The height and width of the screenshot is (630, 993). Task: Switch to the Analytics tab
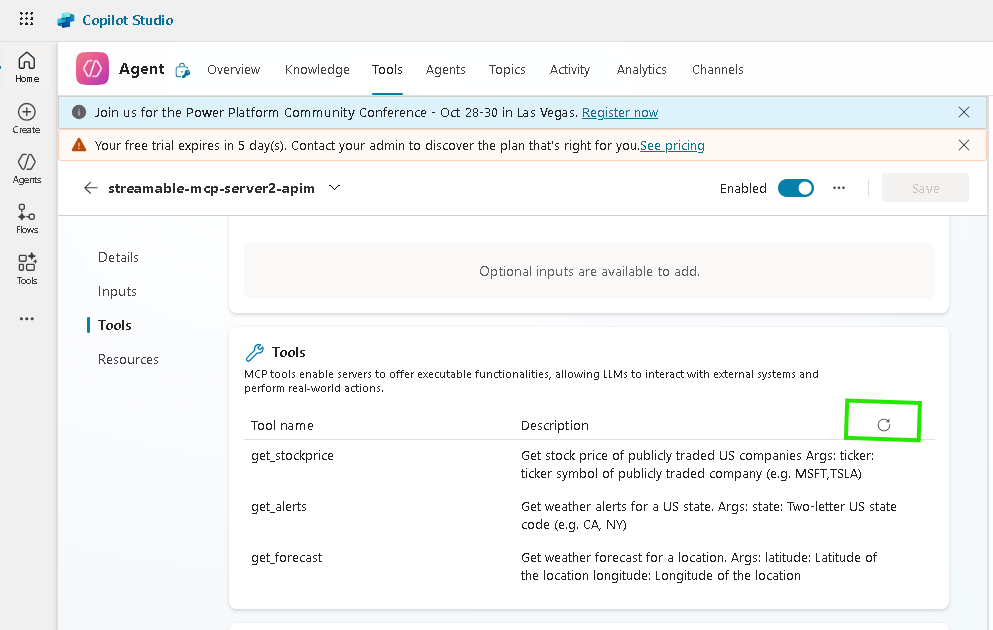coord(642,69)
